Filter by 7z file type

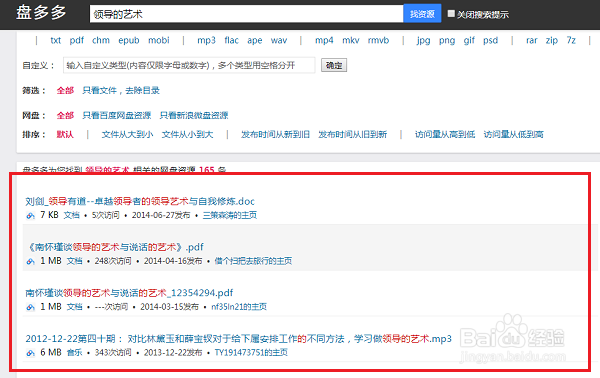(571, 40)
